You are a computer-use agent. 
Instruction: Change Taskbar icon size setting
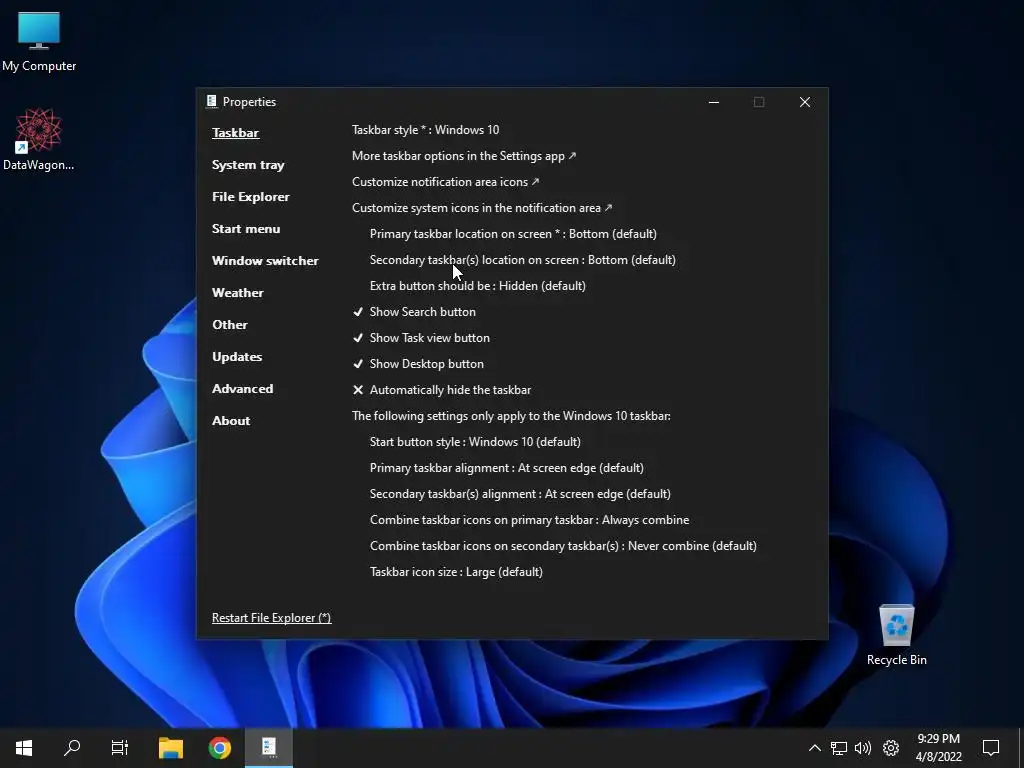(x=456, y=572)
